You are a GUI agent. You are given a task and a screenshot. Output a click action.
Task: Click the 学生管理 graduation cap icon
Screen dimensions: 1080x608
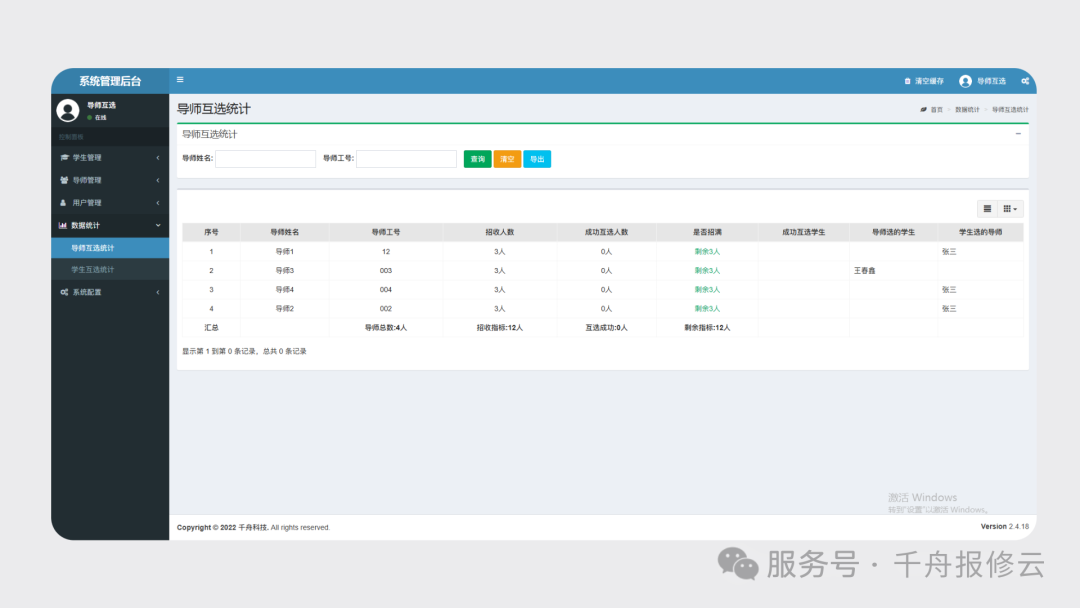[64, 158]
